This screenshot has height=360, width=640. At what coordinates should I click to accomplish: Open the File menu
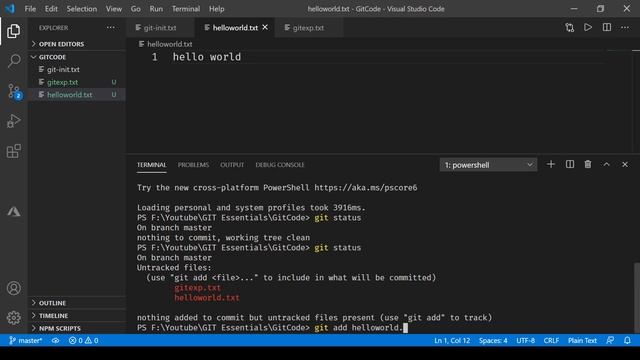(30, 9)
